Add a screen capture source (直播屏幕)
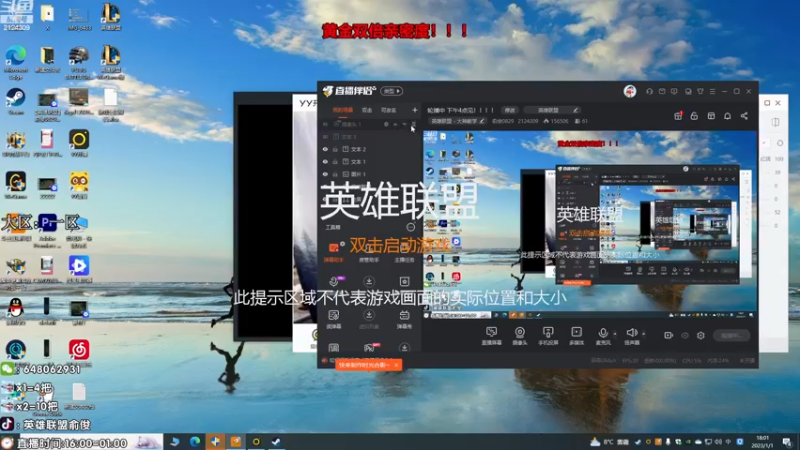The width and height of the screenshot is (800, 450). [491, 336]
